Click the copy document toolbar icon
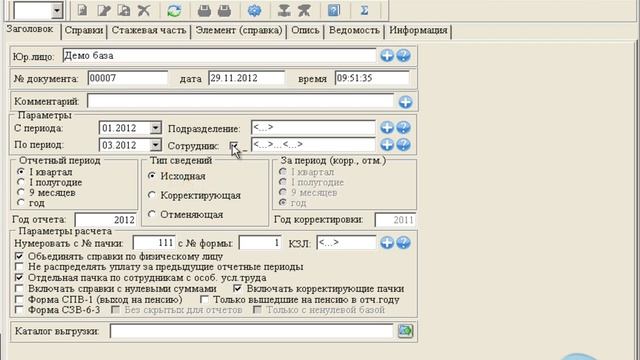 click(124, 10)
